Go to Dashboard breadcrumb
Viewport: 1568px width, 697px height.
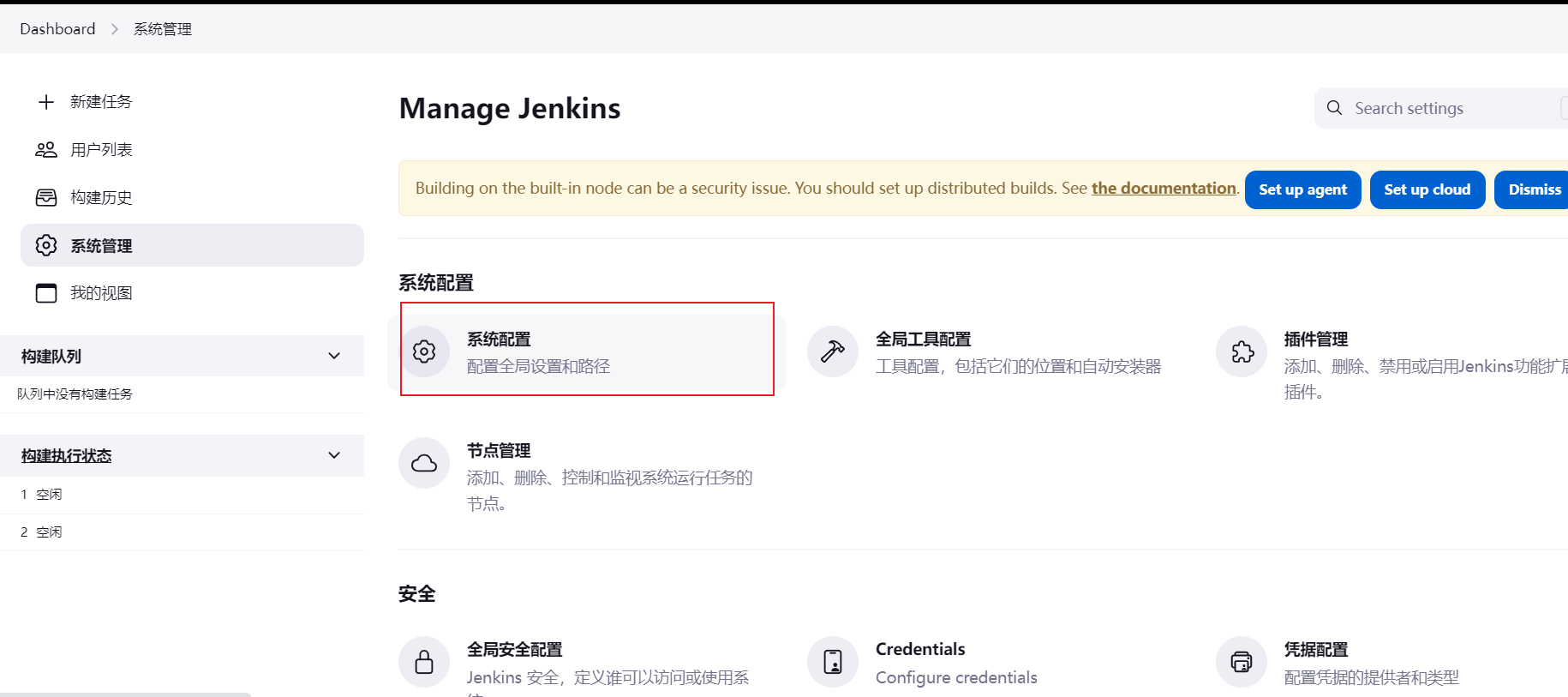click(x=57, y=29)
